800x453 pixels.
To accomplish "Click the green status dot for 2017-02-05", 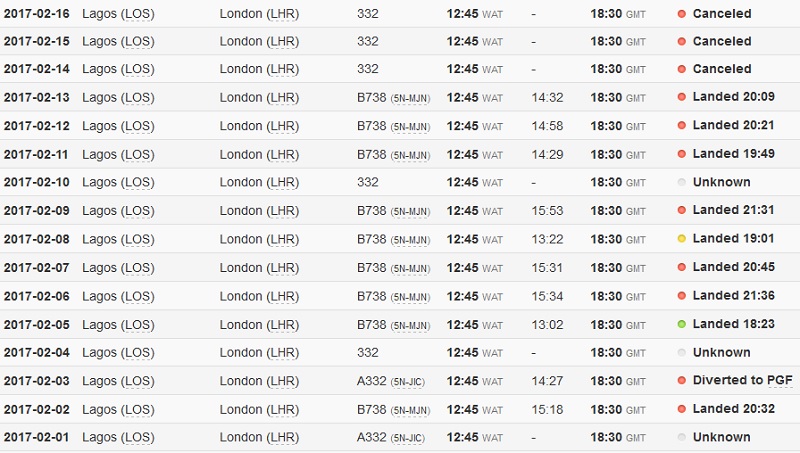I will pyautogui.click(x=681, y=324).
